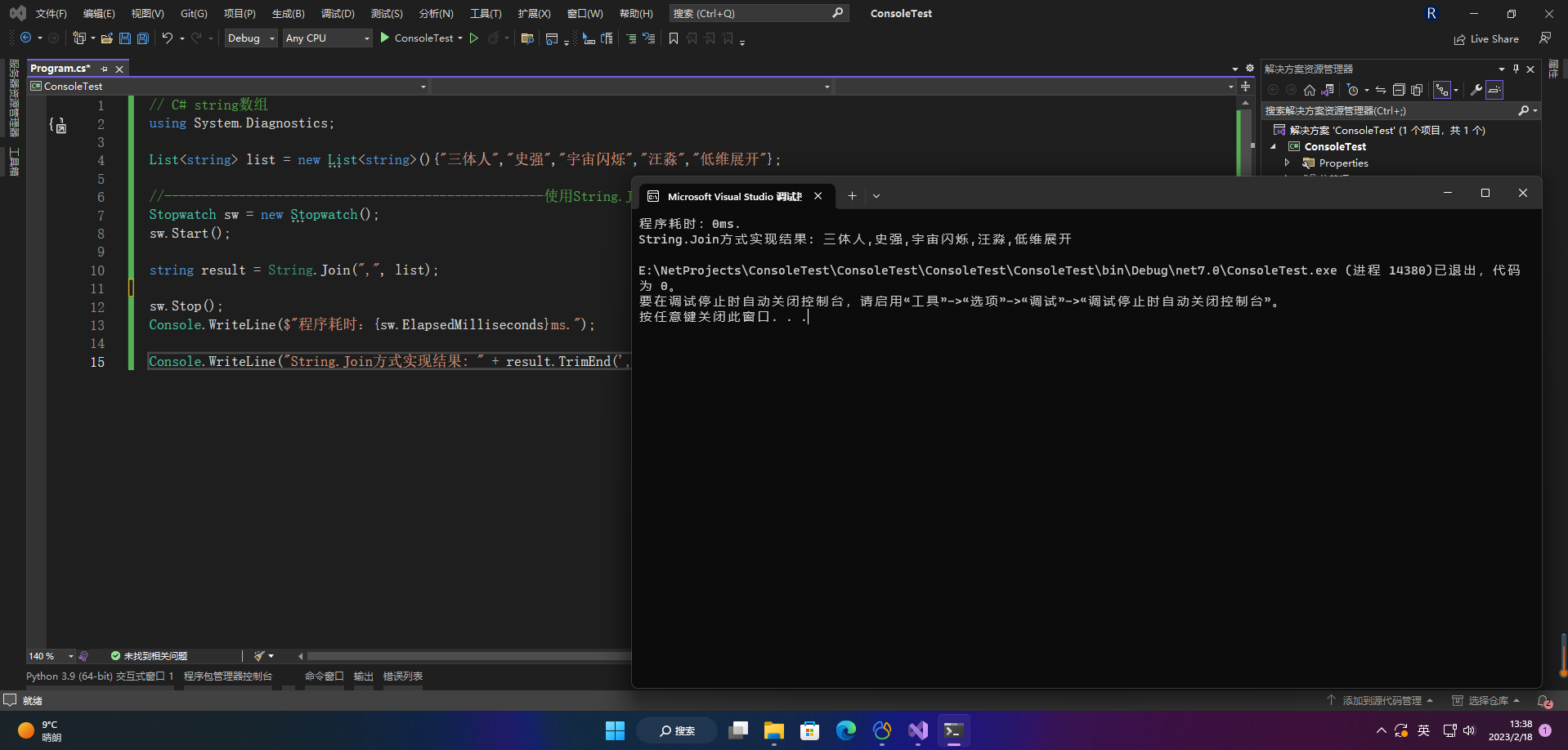Toggle pin on the Program.cs tab
Screen dimensions: 1568x750
(104, 69)
